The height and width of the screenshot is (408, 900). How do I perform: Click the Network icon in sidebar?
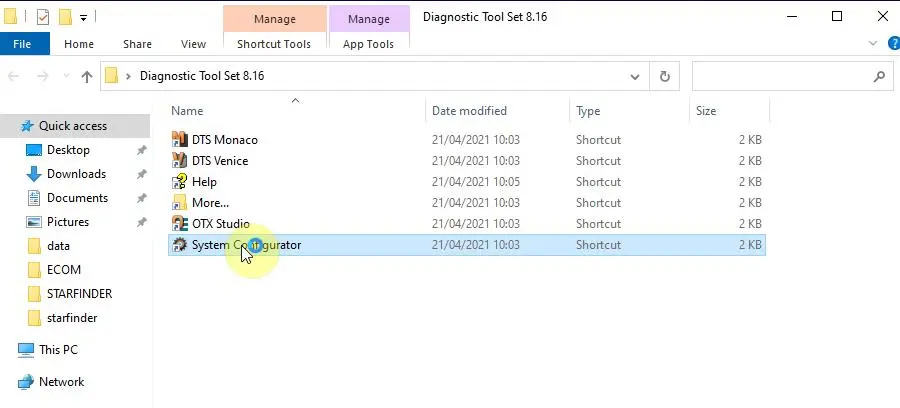26,382
